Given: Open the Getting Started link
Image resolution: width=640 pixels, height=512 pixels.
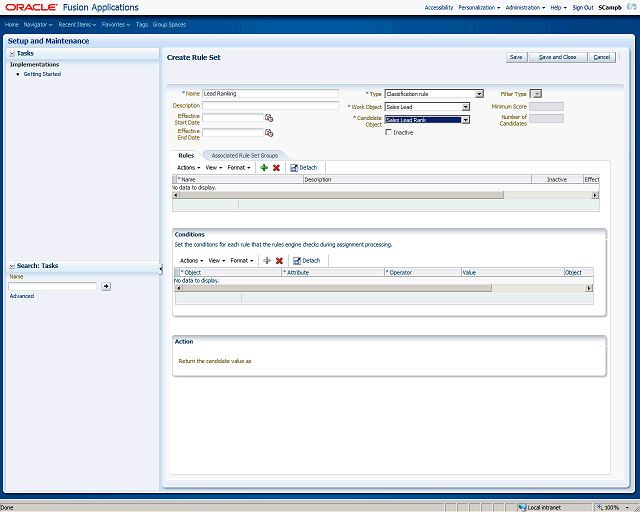Looking at the screenshot, I should pyautogui.click(x=42, y=74).
